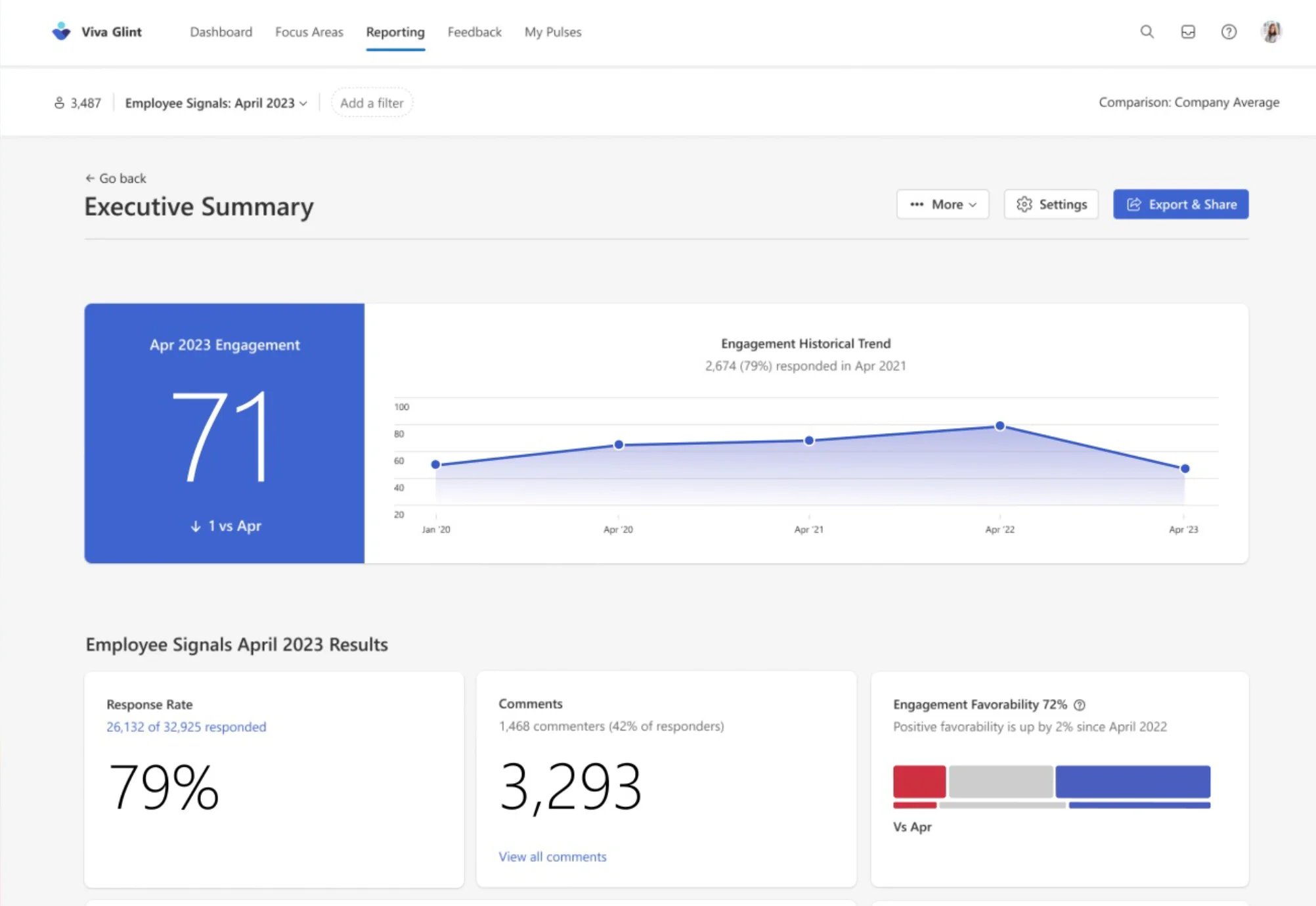1316x906 pixels.
Task: Click Engagement Favorability info icon
Action: [x=1080, y=705]
